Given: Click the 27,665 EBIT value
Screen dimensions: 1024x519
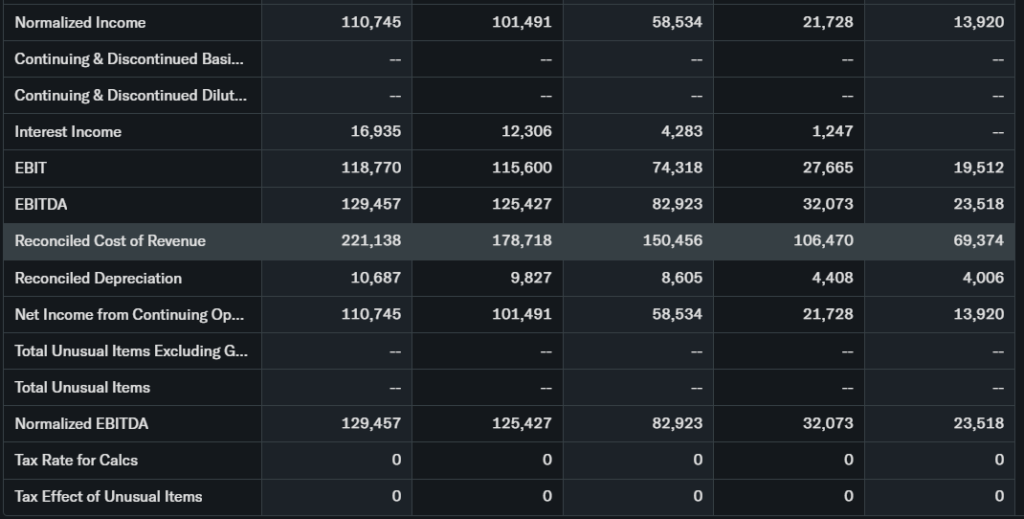Looking at the screenshot, I should [828, 168].
